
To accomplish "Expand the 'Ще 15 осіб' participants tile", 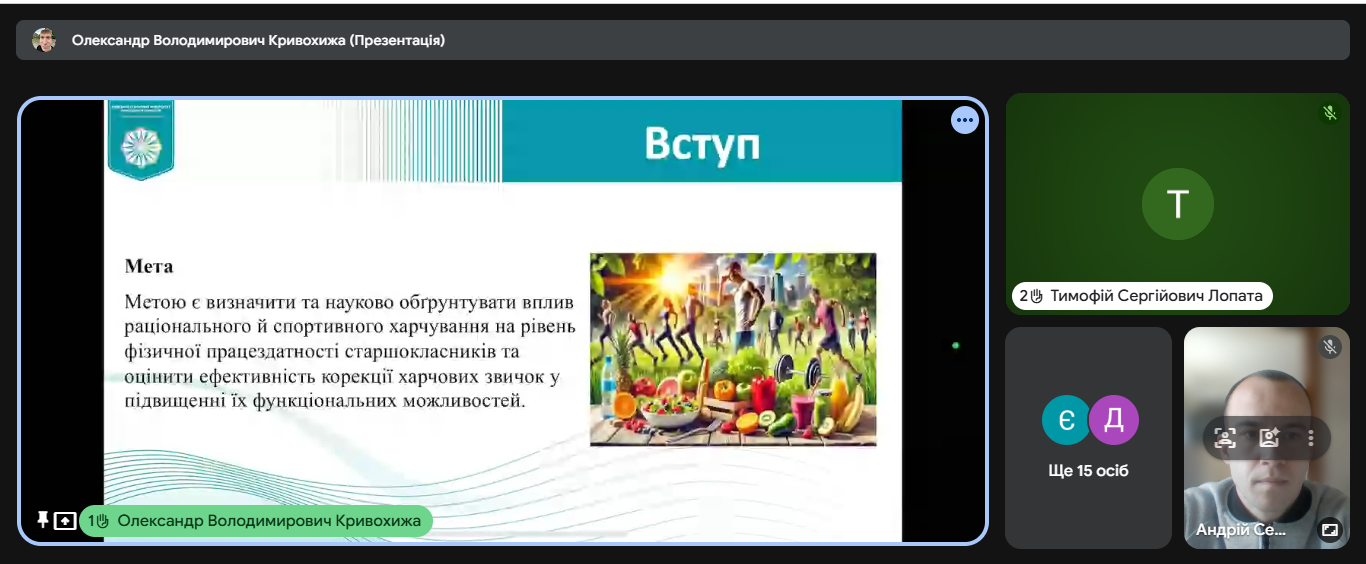I will 1088,471.
